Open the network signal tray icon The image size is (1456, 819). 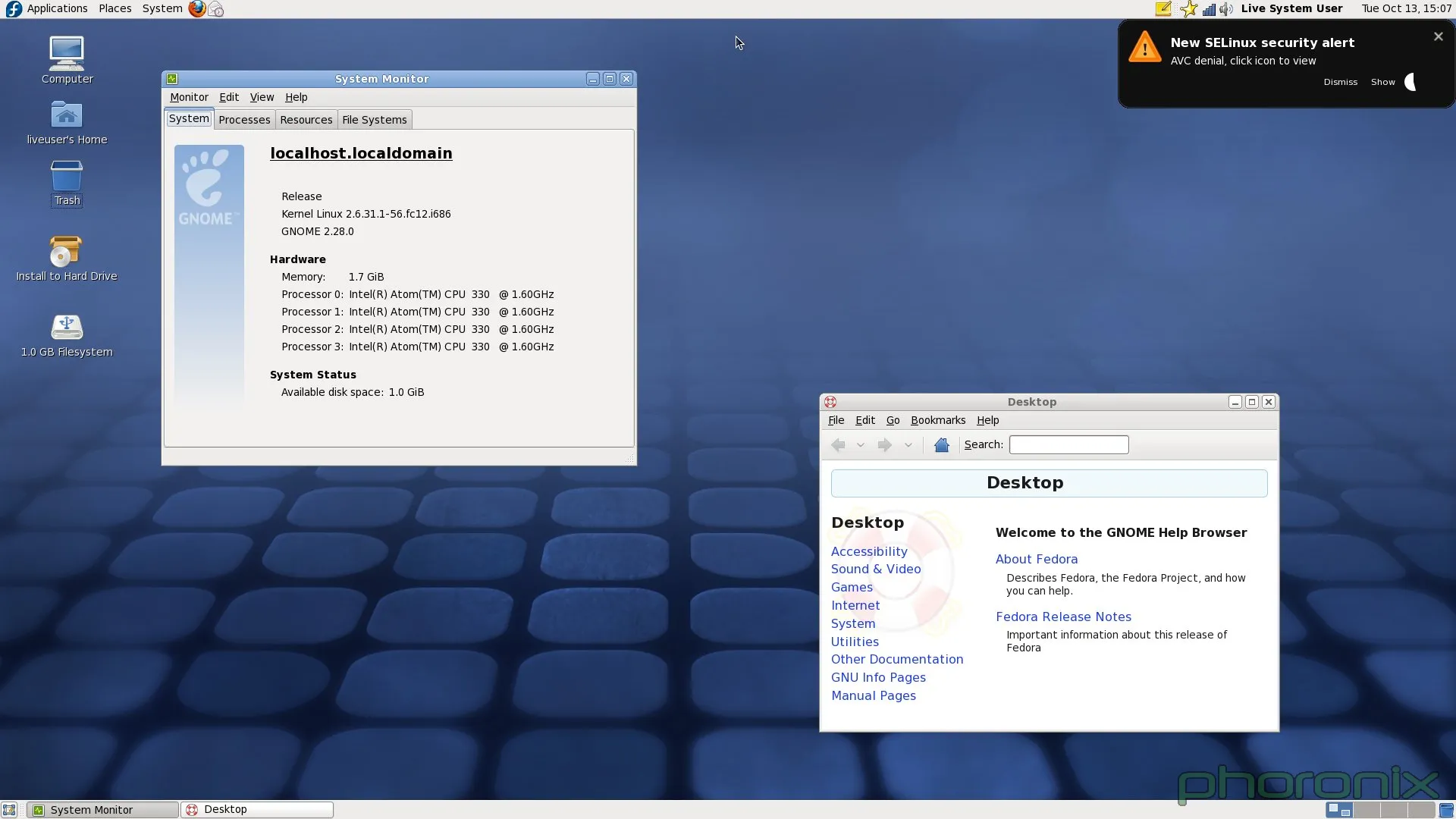pos(1209,9)
